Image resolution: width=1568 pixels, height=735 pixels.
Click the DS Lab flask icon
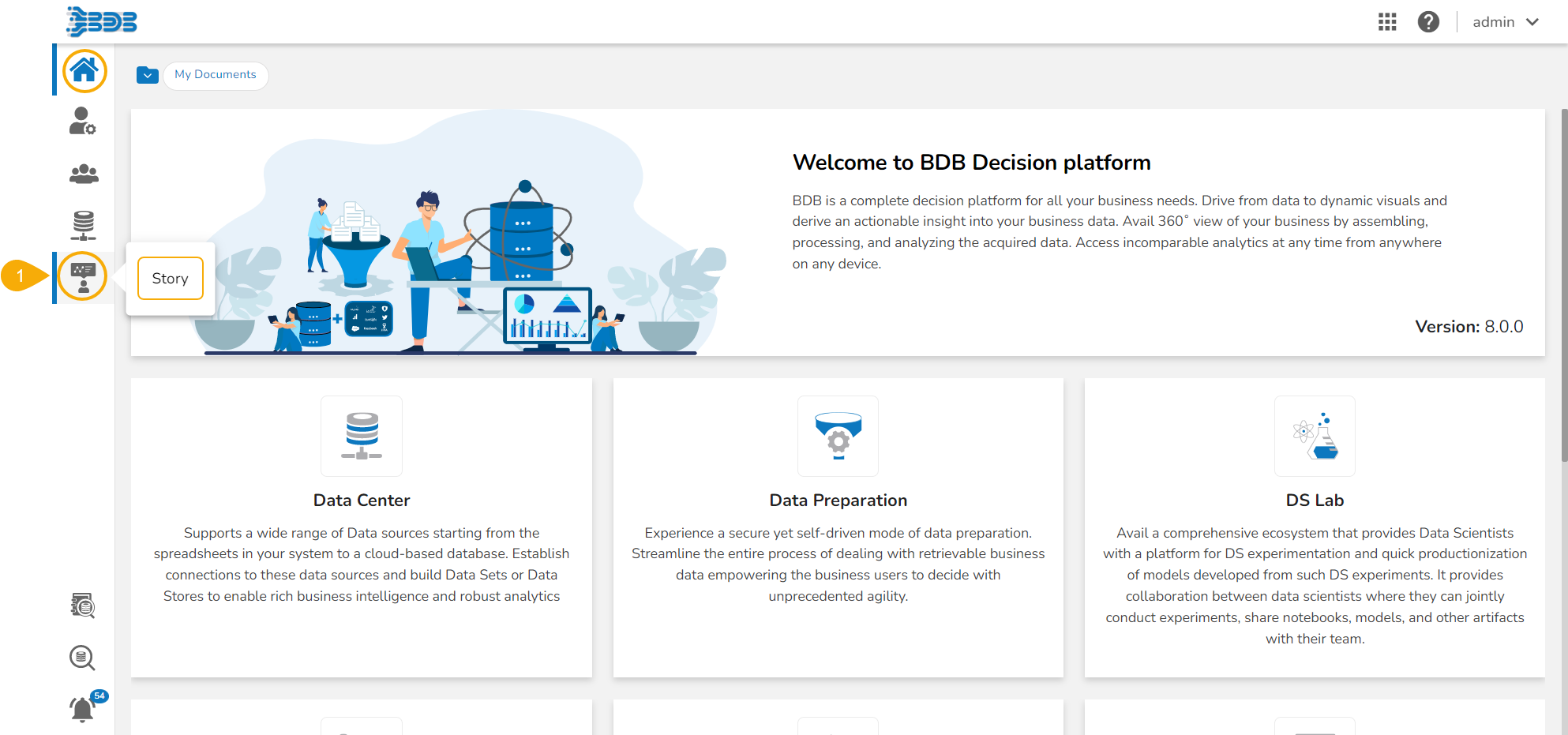pos(1315,436)
